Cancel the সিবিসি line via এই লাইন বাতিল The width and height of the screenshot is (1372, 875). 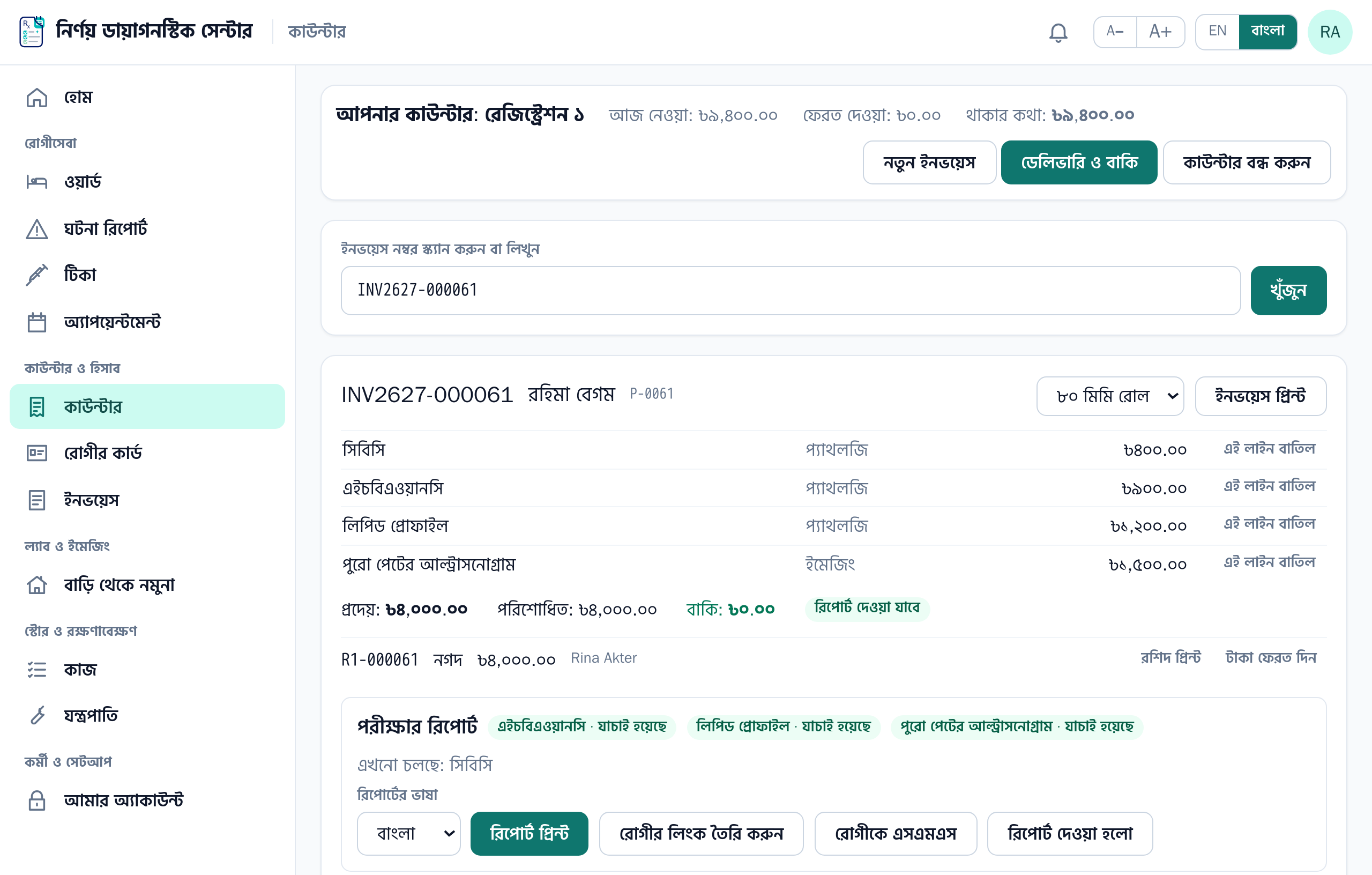click(1269, 449)
